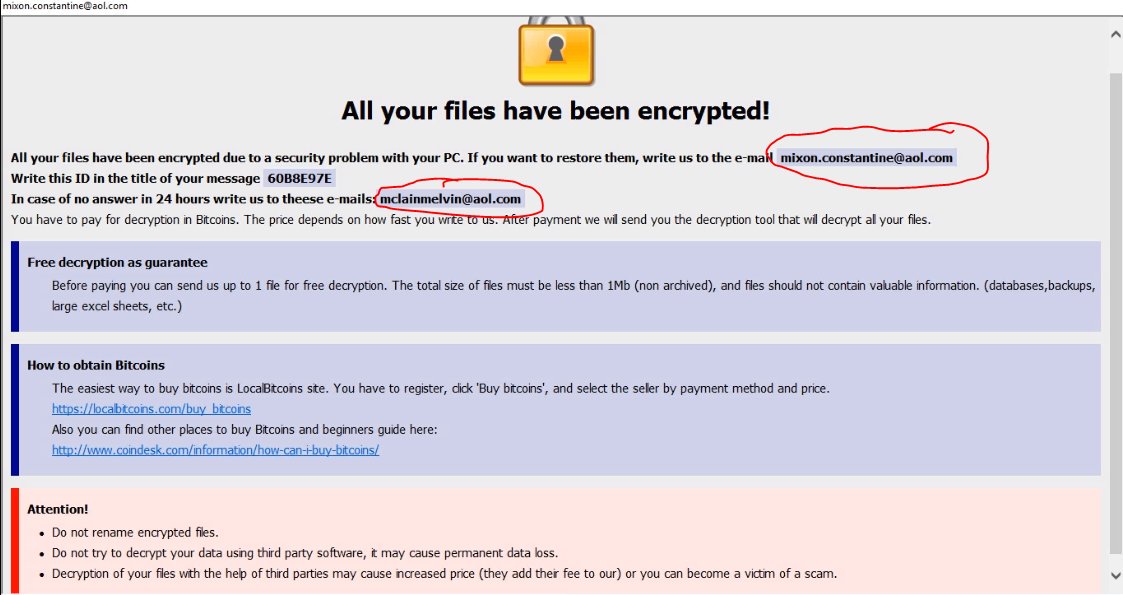The image size is (1123, 595).
Task: Click the 'Free decryption as guarantee' heading
Action: pos(117,263)
